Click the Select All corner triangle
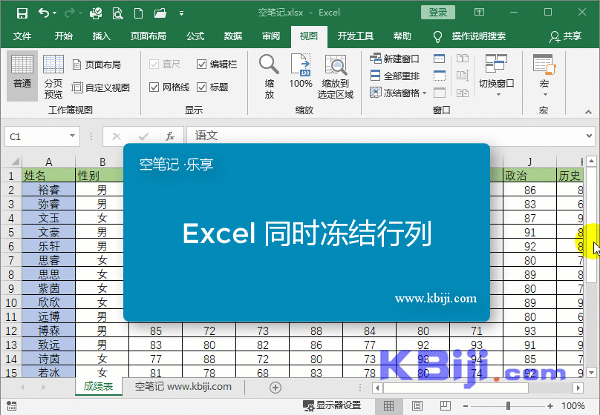 (x=15, y=162)
